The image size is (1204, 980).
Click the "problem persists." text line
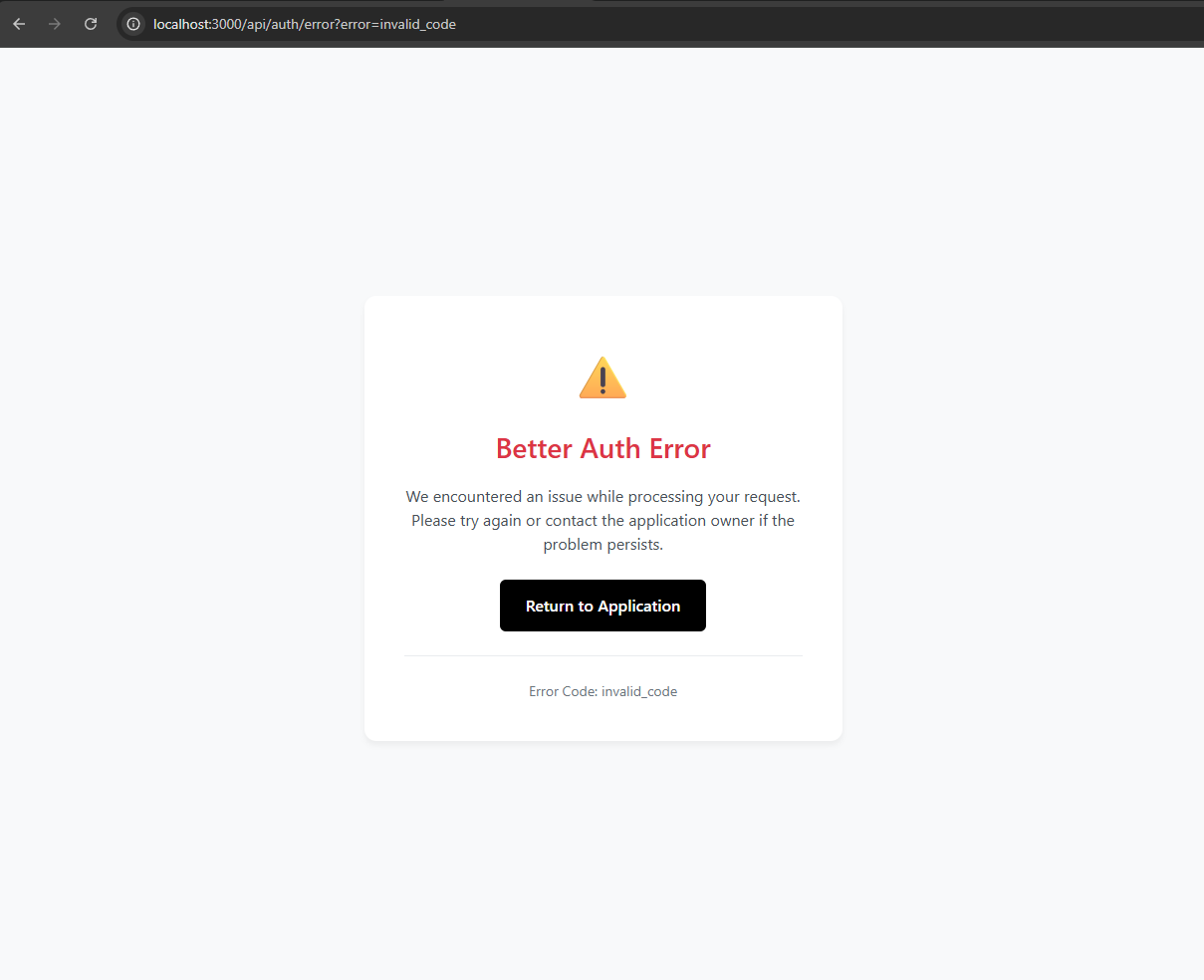(x=602, y=544)
